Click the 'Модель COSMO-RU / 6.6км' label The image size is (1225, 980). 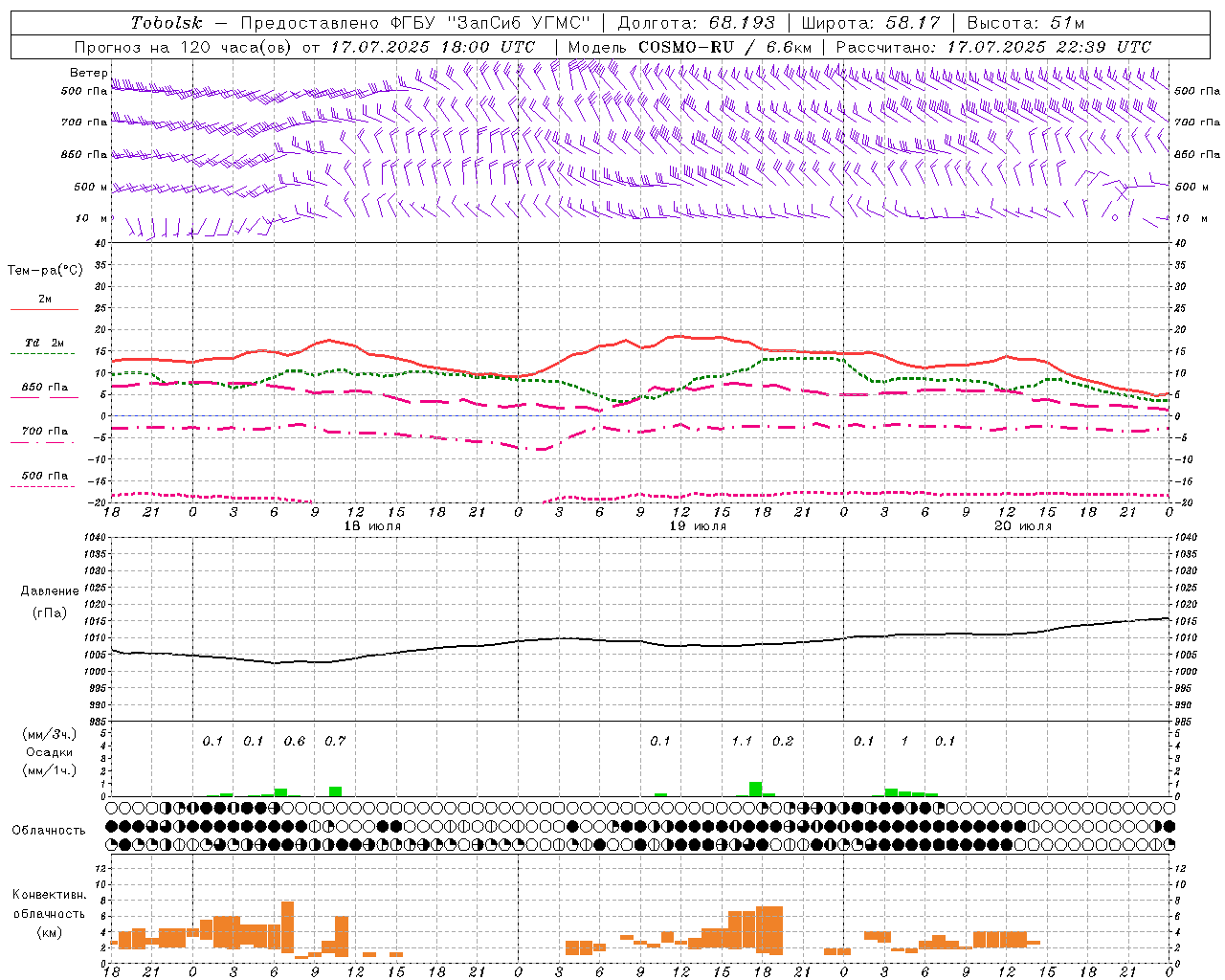tap(690, 47)
